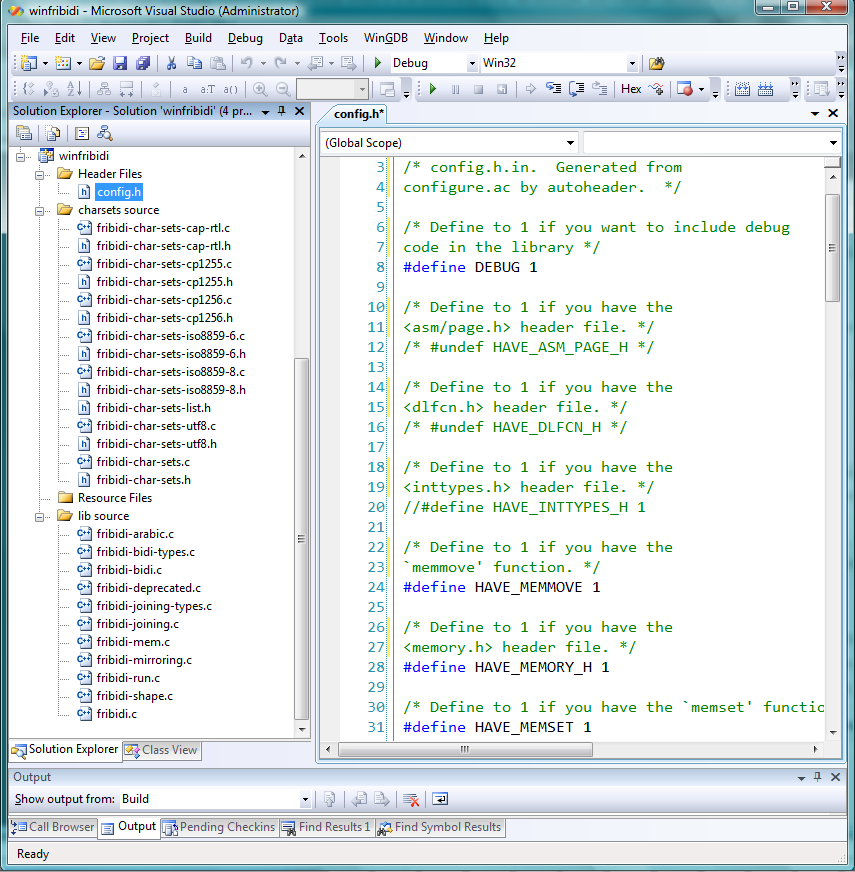Toggle Word Wrap icon in Output panel
Image resolution: width=855 pixels, height=872 pixels.
tap(439, 800)
